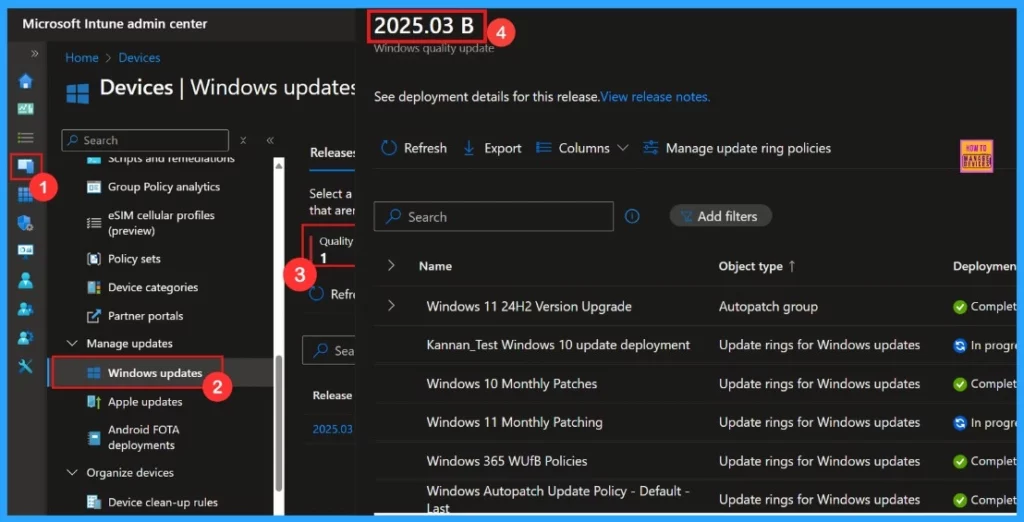Open Tenant administration icon
This screenshot has height=522, width=1024.
click(x=25, y=338)
